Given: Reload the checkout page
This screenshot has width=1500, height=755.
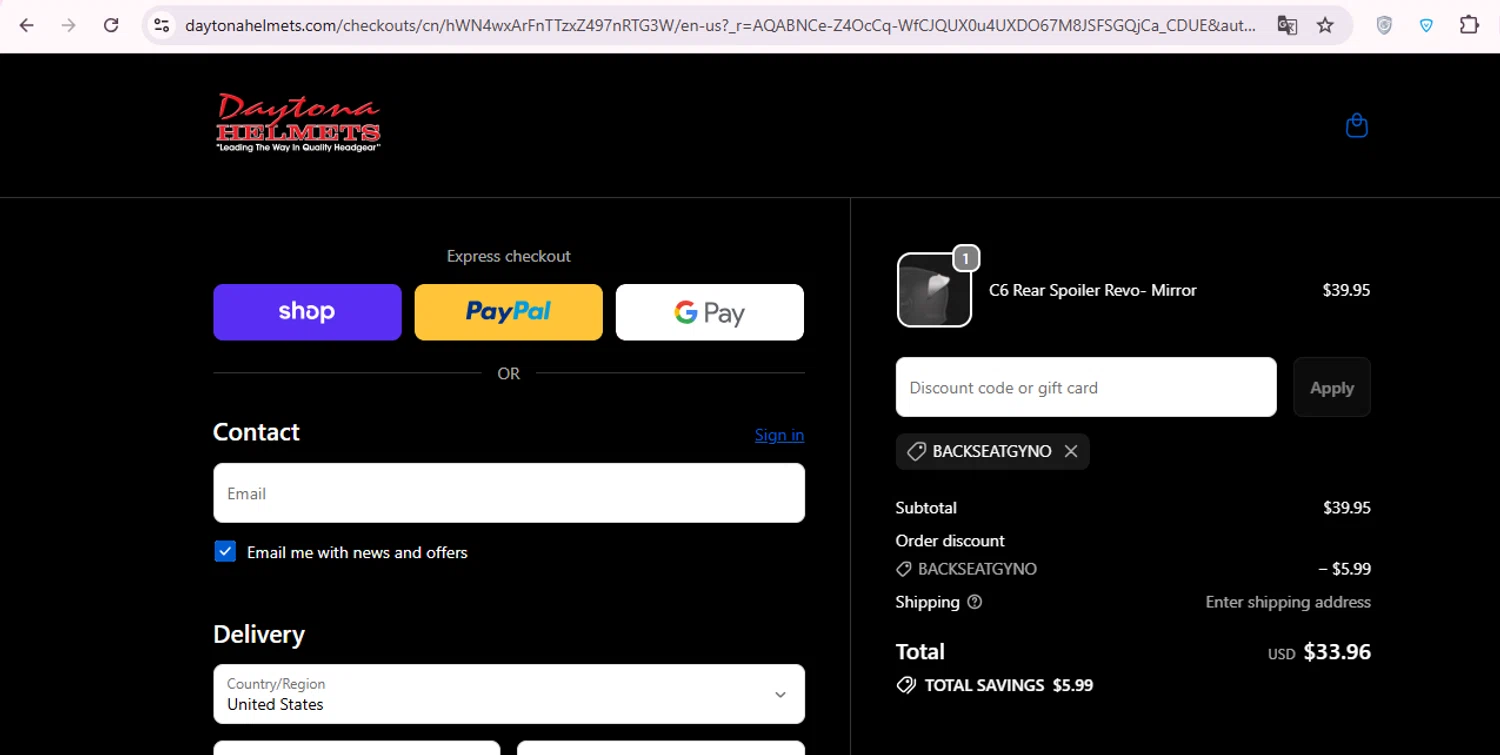Looking at the screenshot, I should tap(111, 25).
